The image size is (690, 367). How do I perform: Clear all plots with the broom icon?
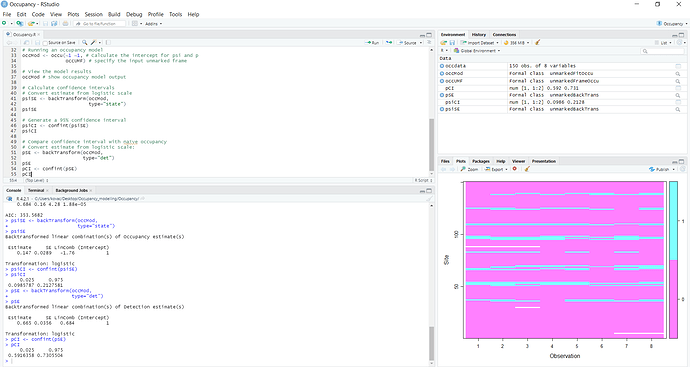[527, 169]
